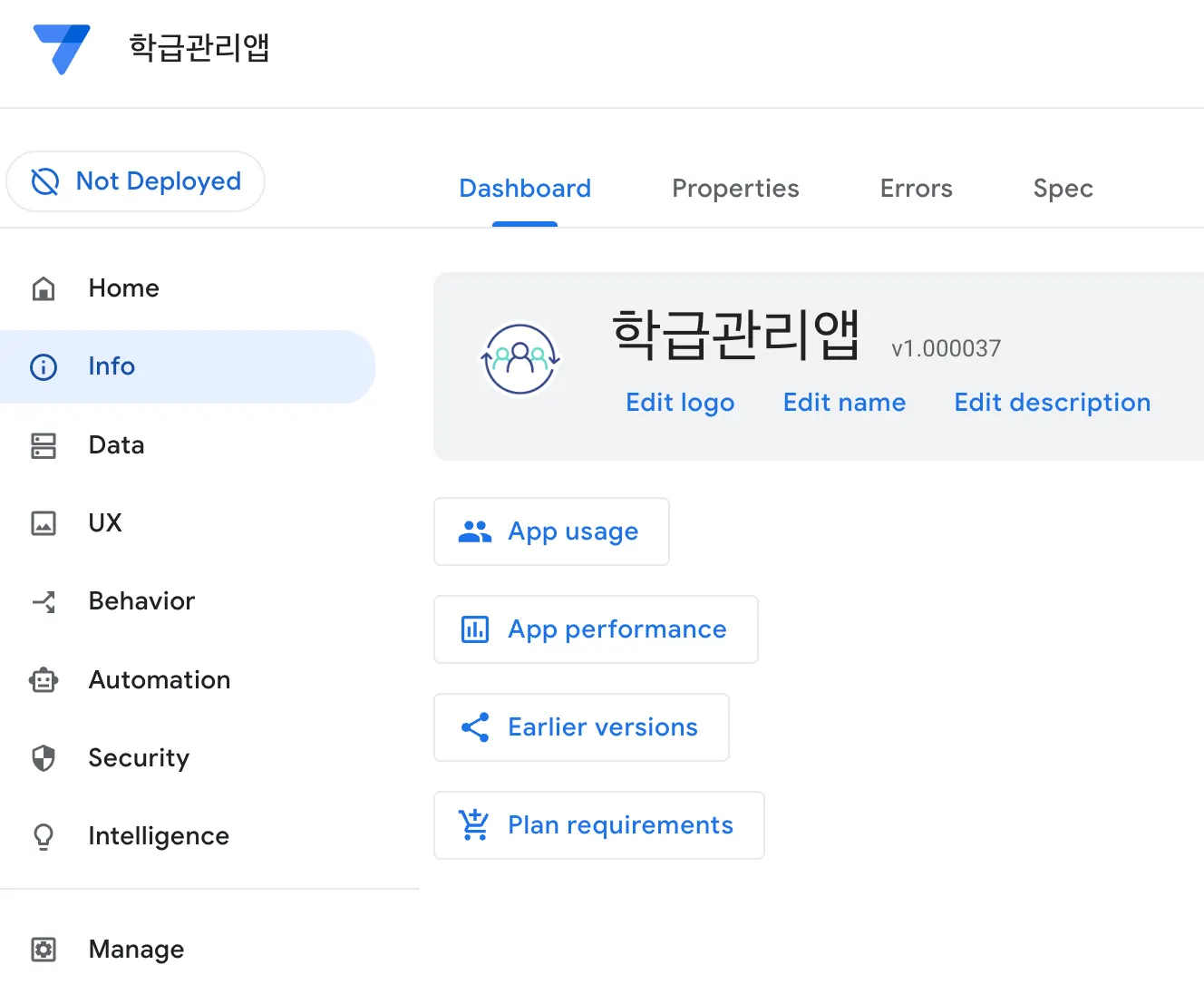1204x994 pixels.
Task: Click the Not Deployed status button
Action: (x=136, y=181)
